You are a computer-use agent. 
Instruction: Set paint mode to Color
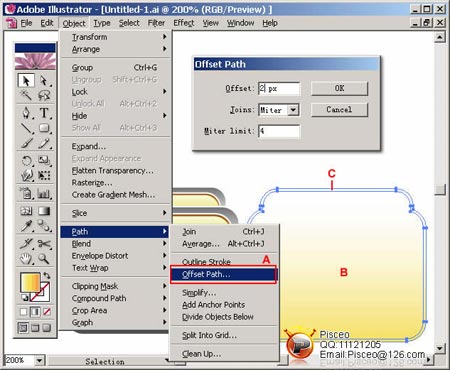[23, 312]
